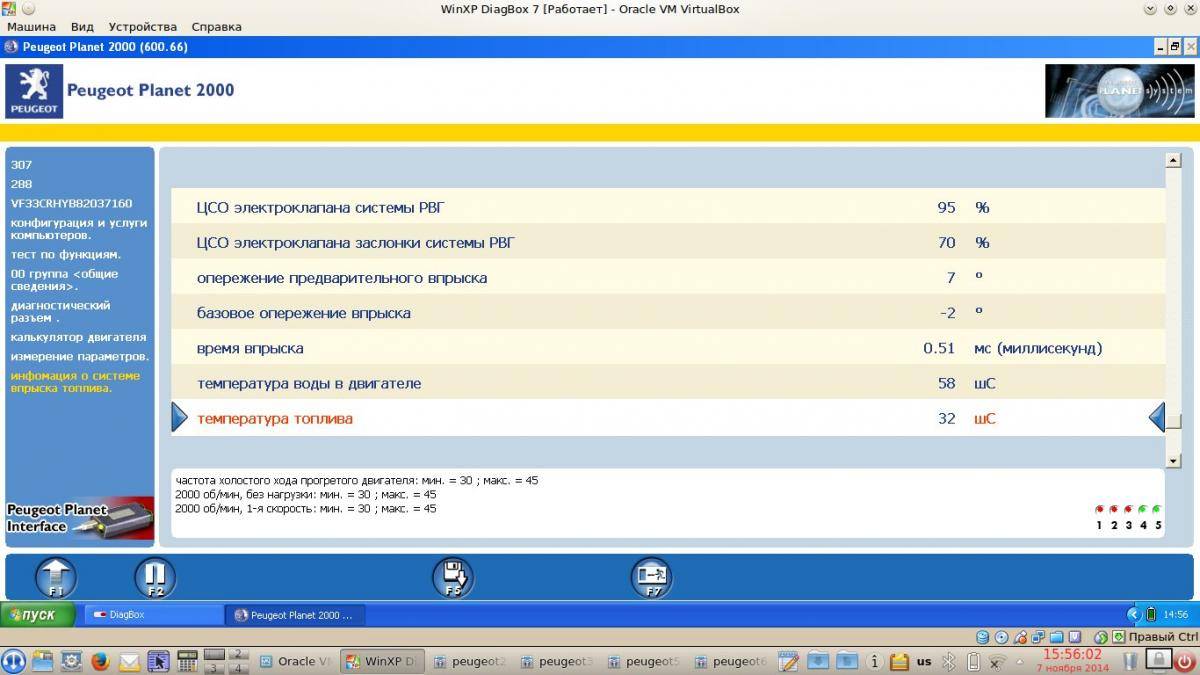This screenshot has height=675, width=1200.
Task: Click the F5 save icon
Action: coord(452,578)
